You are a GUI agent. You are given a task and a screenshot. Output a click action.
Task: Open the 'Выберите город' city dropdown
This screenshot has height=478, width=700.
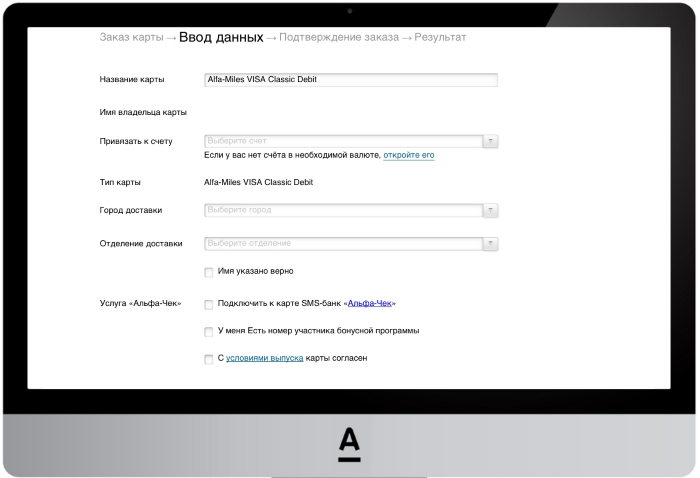[x=350, y=210]
